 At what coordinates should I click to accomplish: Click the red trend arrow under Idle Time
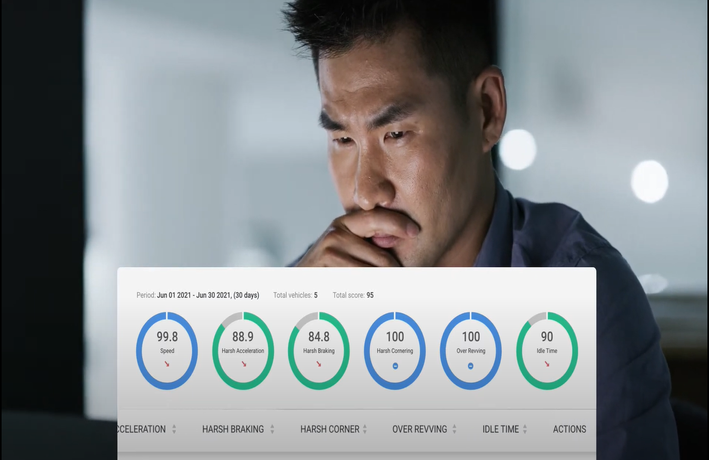coord(547,364)
